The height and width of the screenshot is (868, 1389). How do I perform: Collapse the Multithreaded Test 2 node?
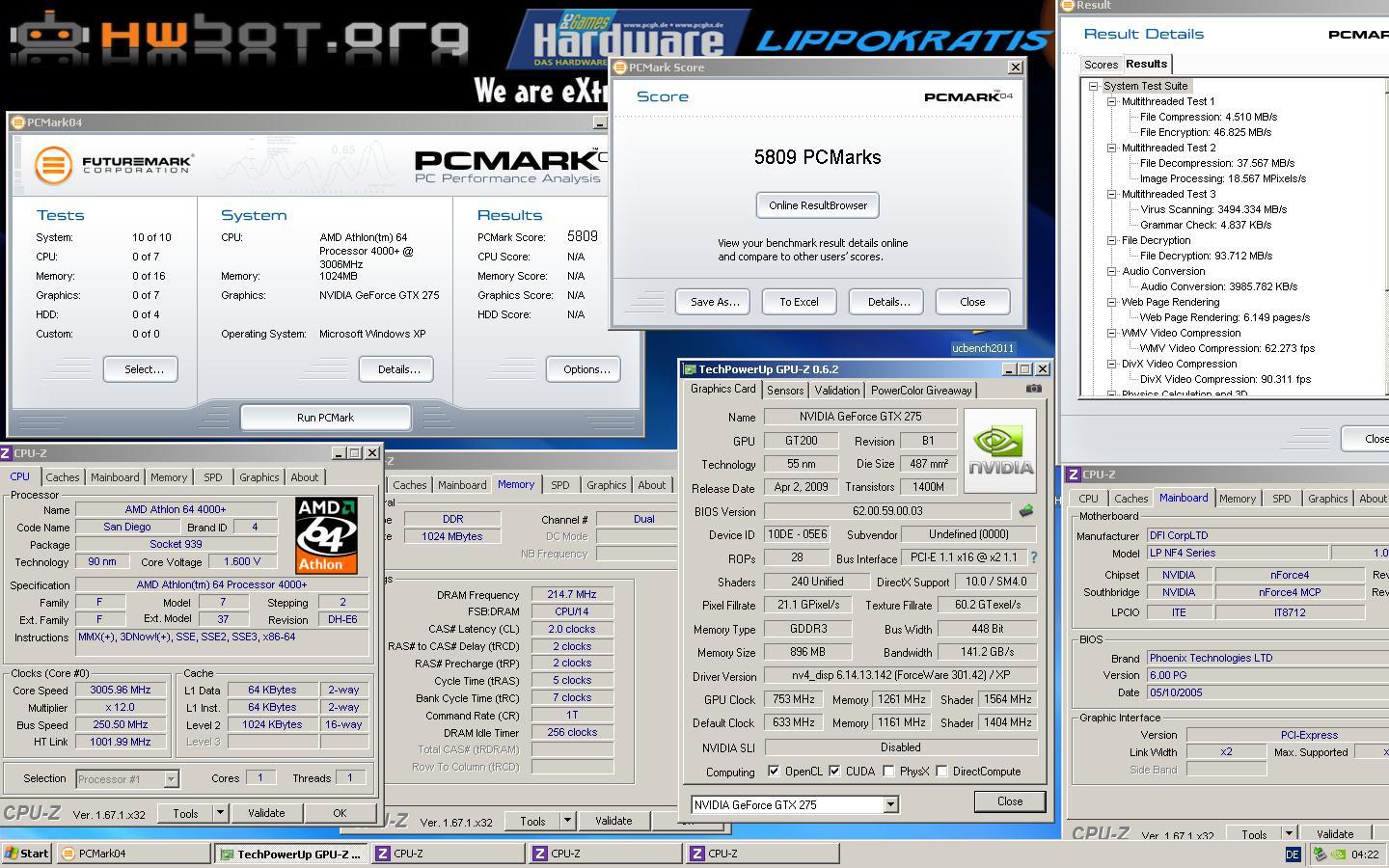tap(1112, 148)
